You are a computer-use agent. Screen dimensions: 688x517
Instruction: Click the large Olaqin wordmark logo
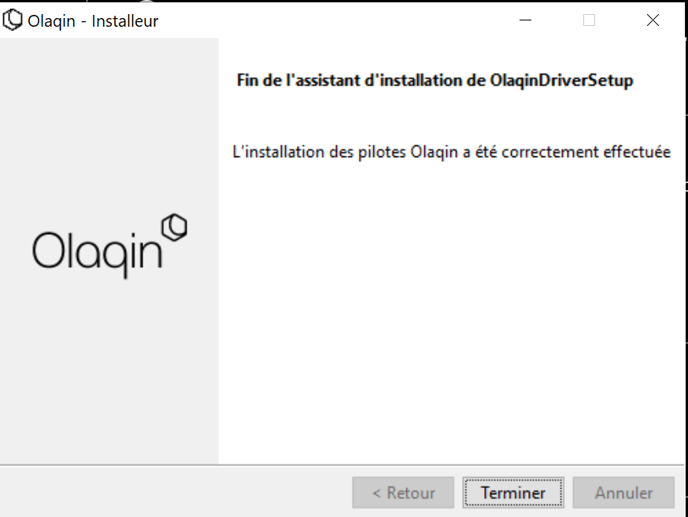pos(110,247)
